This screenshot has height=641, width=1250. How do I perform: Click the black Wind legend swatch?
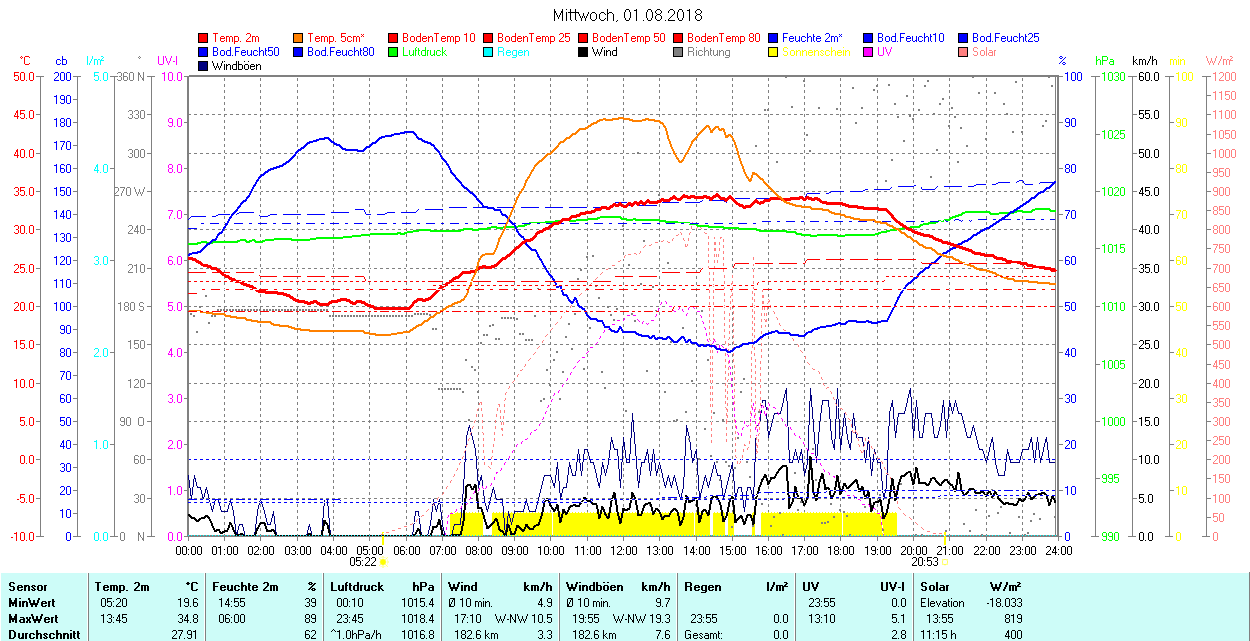point(583,52)
